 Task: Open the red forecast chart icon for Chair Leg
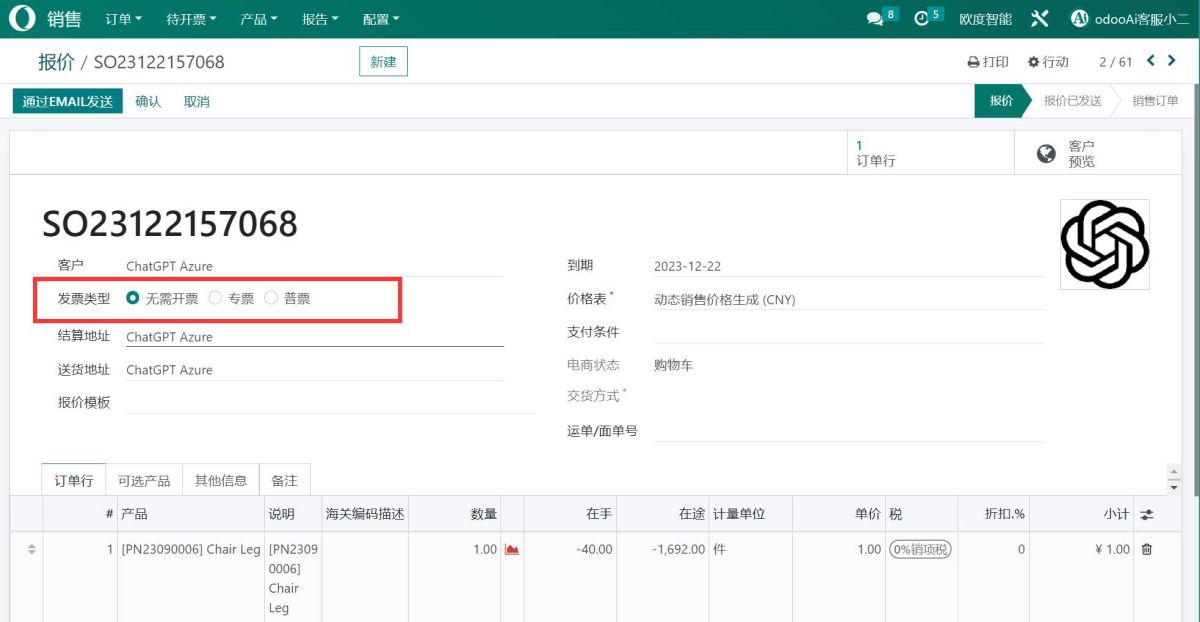[x=512, y=549]
